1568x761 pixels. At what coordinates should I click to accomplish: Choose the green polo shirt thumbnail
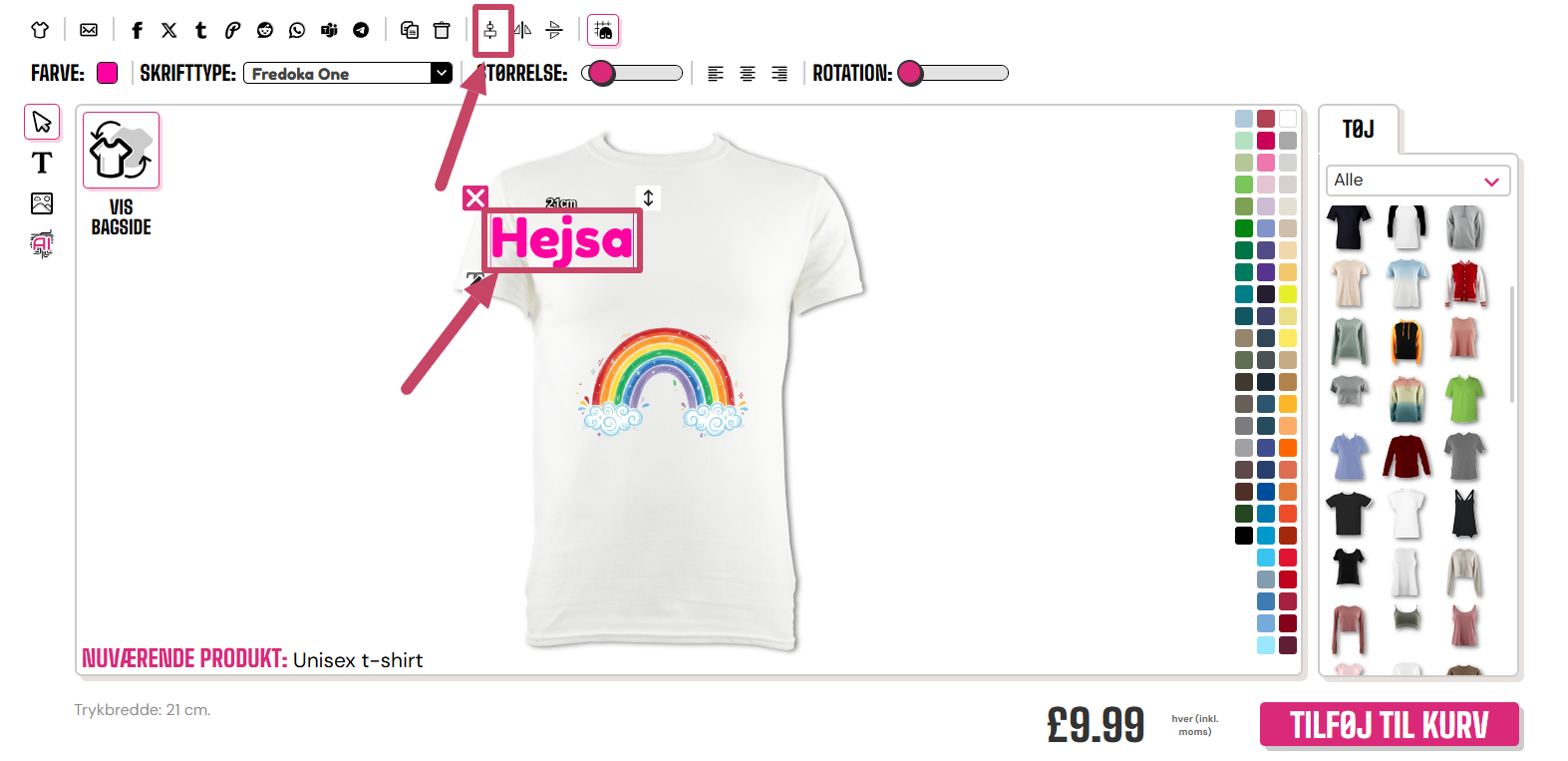(1464, 399)
